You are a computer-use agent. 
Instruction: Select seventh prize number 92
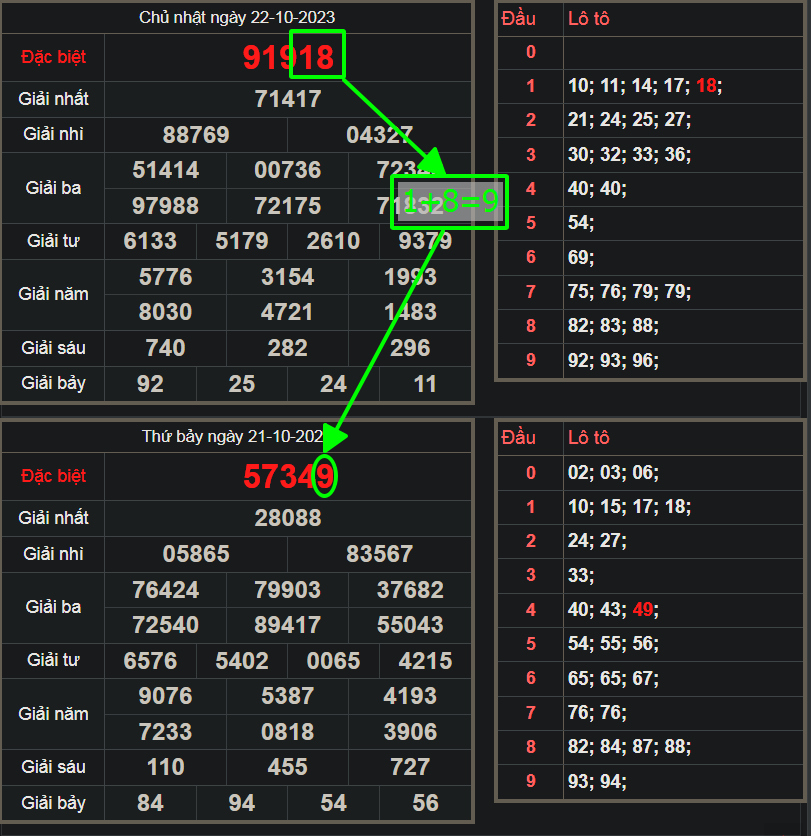150,384
